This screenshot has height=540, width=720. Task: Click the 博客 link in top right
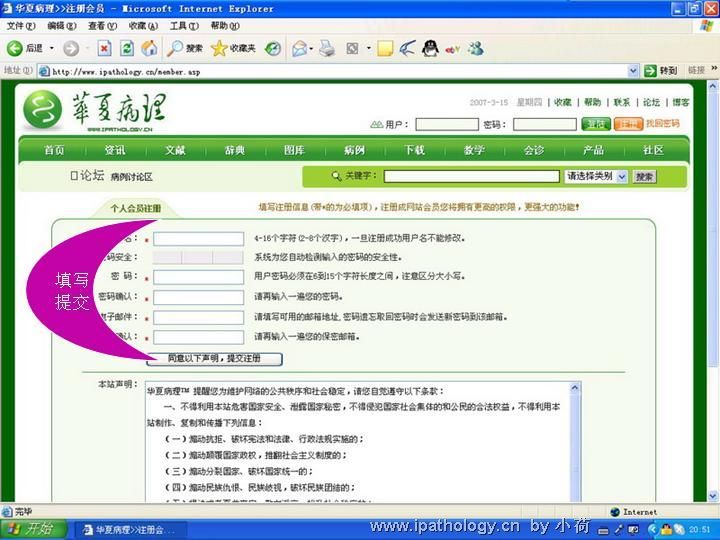681,102
